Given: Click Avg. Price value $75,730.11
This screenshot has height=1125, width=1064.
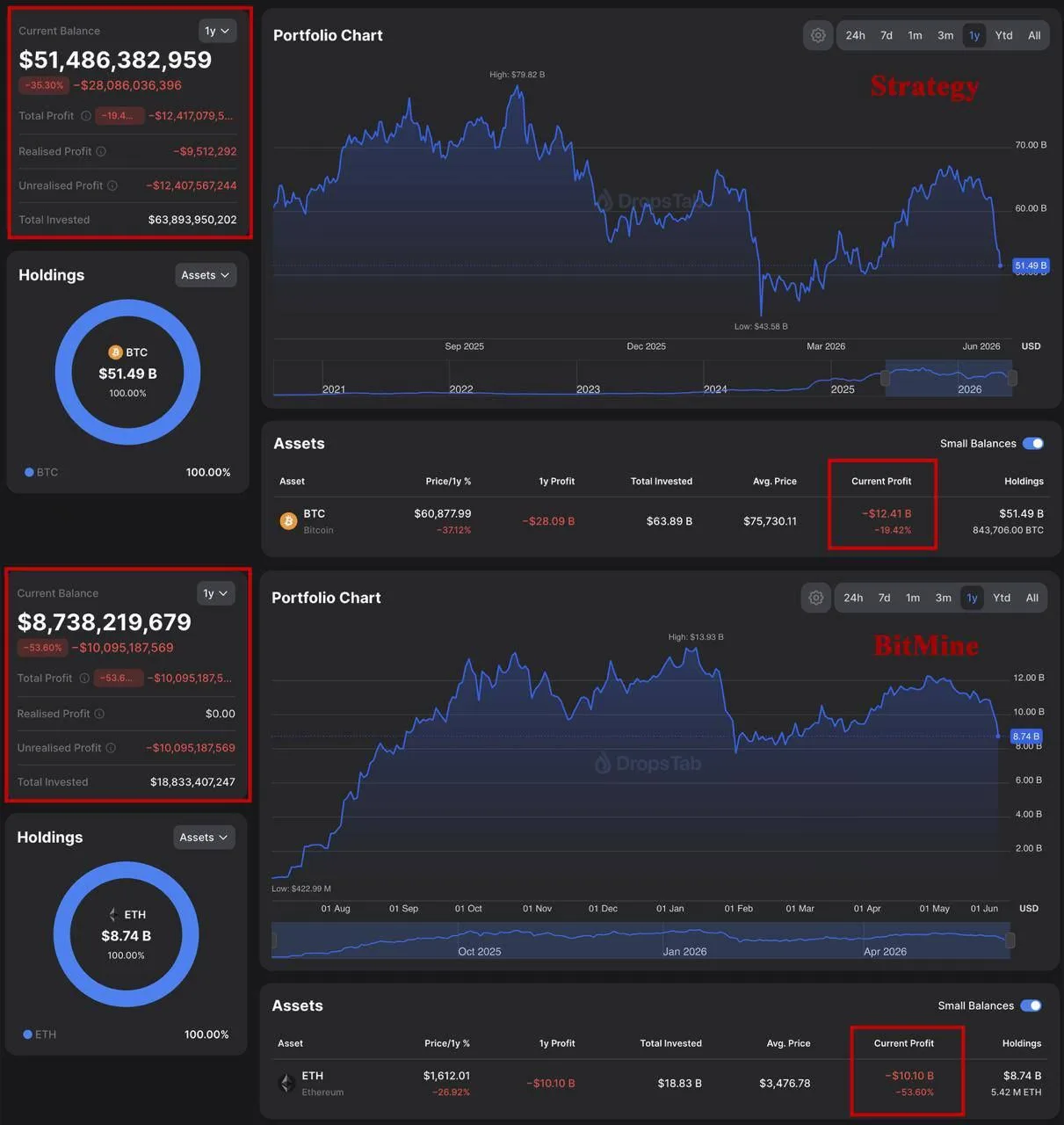Looking at the screenshot, I should point(770,521).
